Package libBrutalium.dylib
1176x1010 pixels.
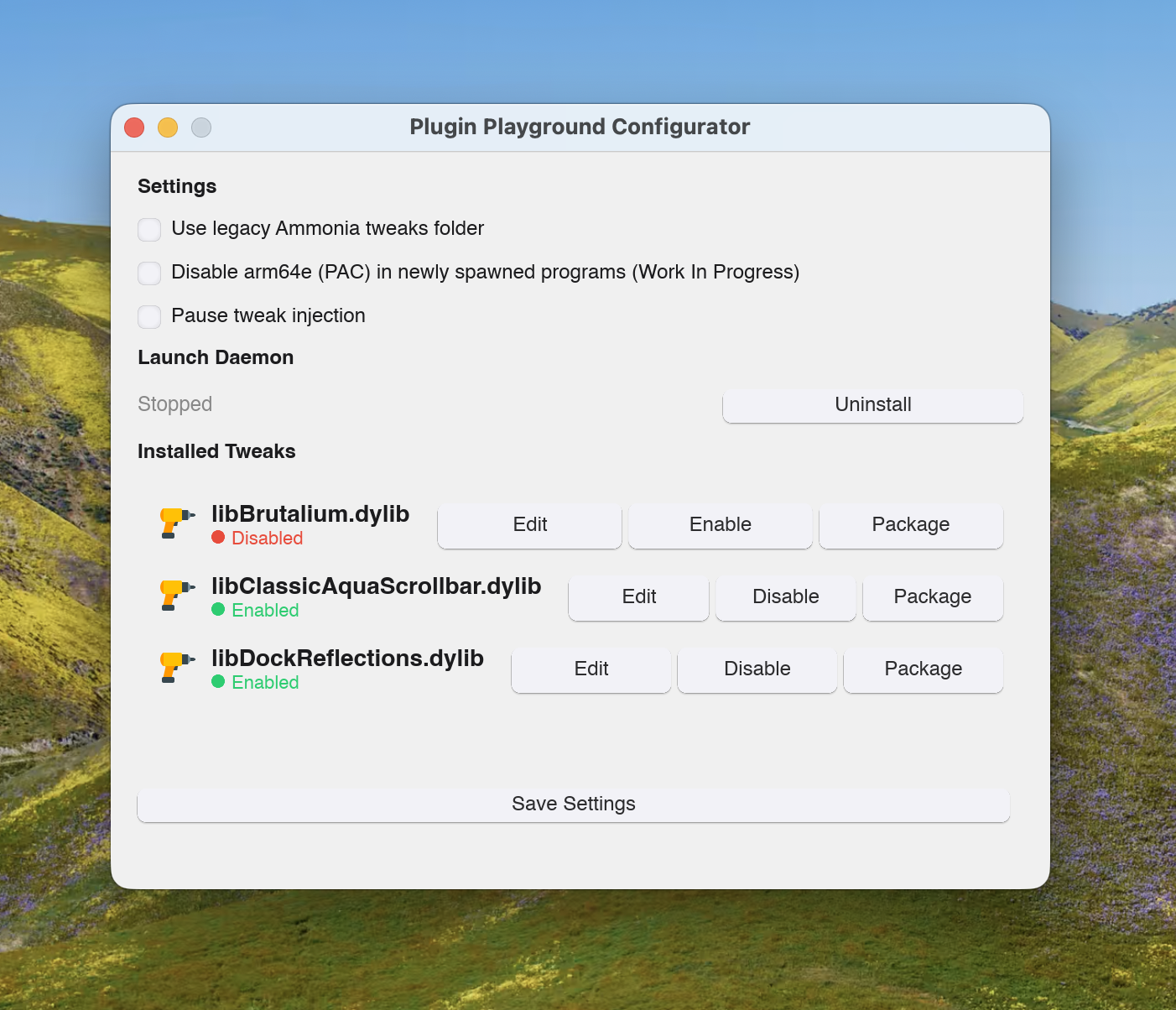911,525
